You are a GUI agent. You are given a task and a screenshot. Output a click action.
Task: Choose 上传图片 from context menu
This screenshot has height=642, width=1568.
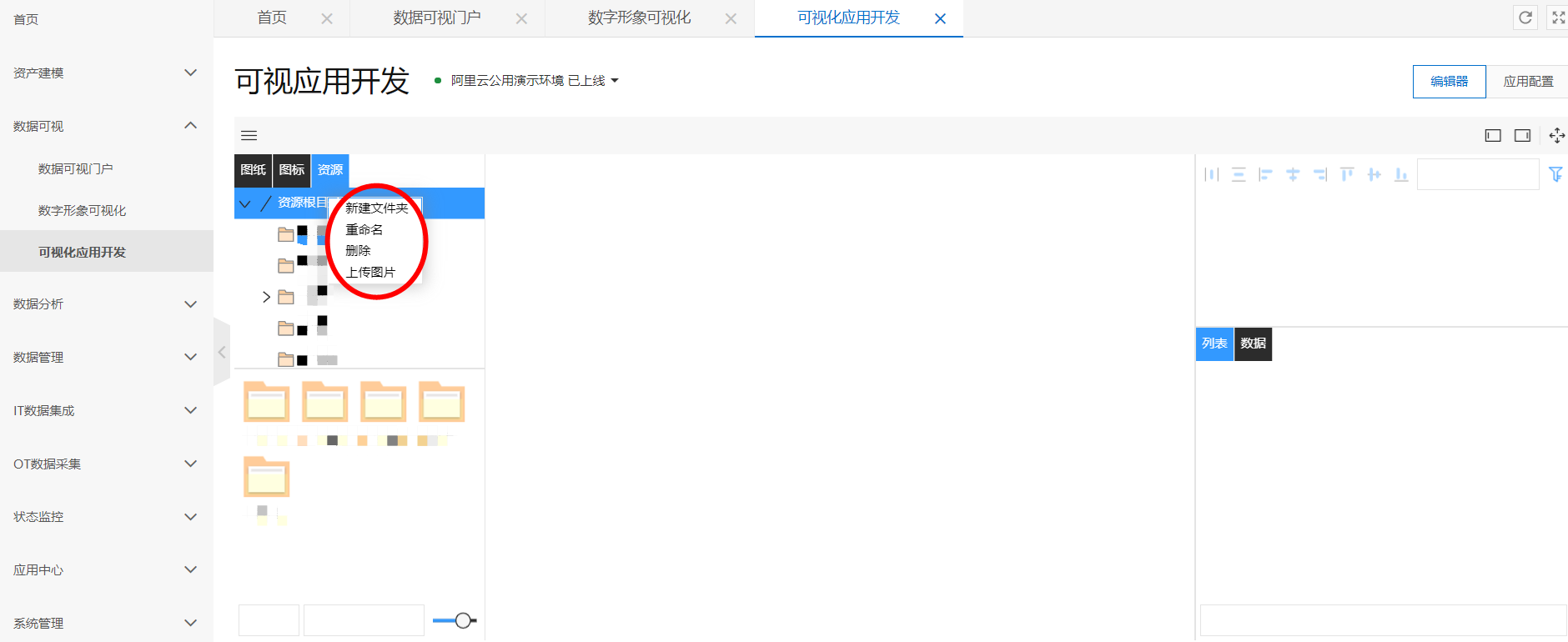[370, 272]
